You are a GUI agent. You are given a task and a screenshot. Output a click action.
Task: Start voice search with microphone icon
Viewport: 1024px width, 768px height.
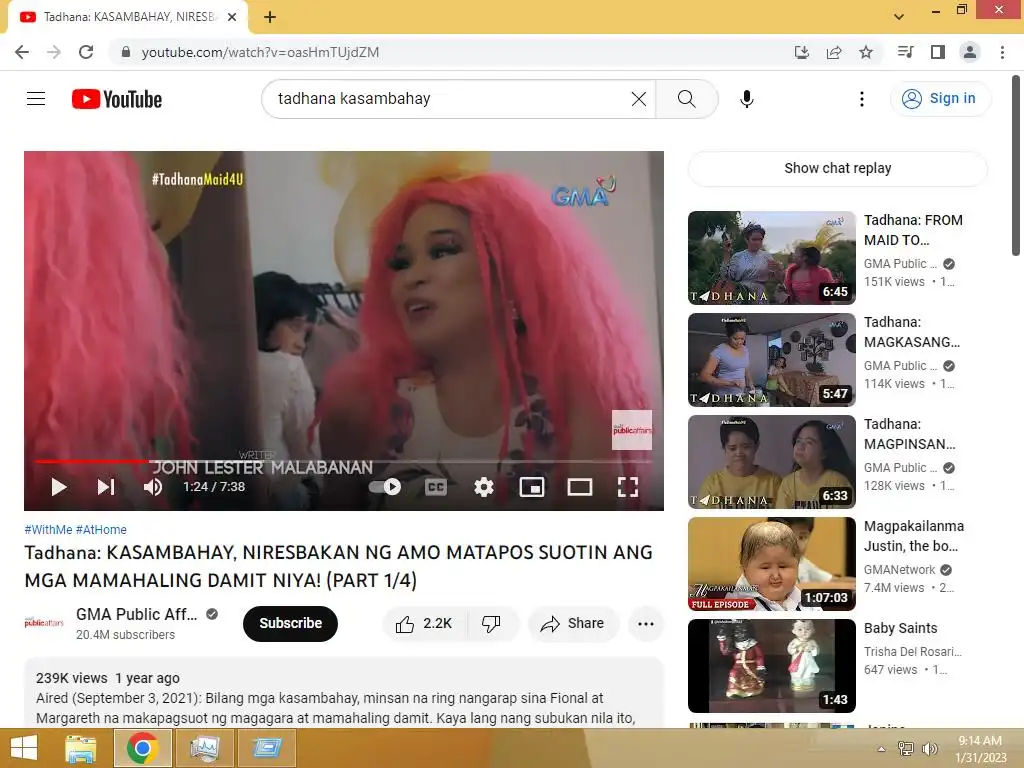[x=746, y=99]
